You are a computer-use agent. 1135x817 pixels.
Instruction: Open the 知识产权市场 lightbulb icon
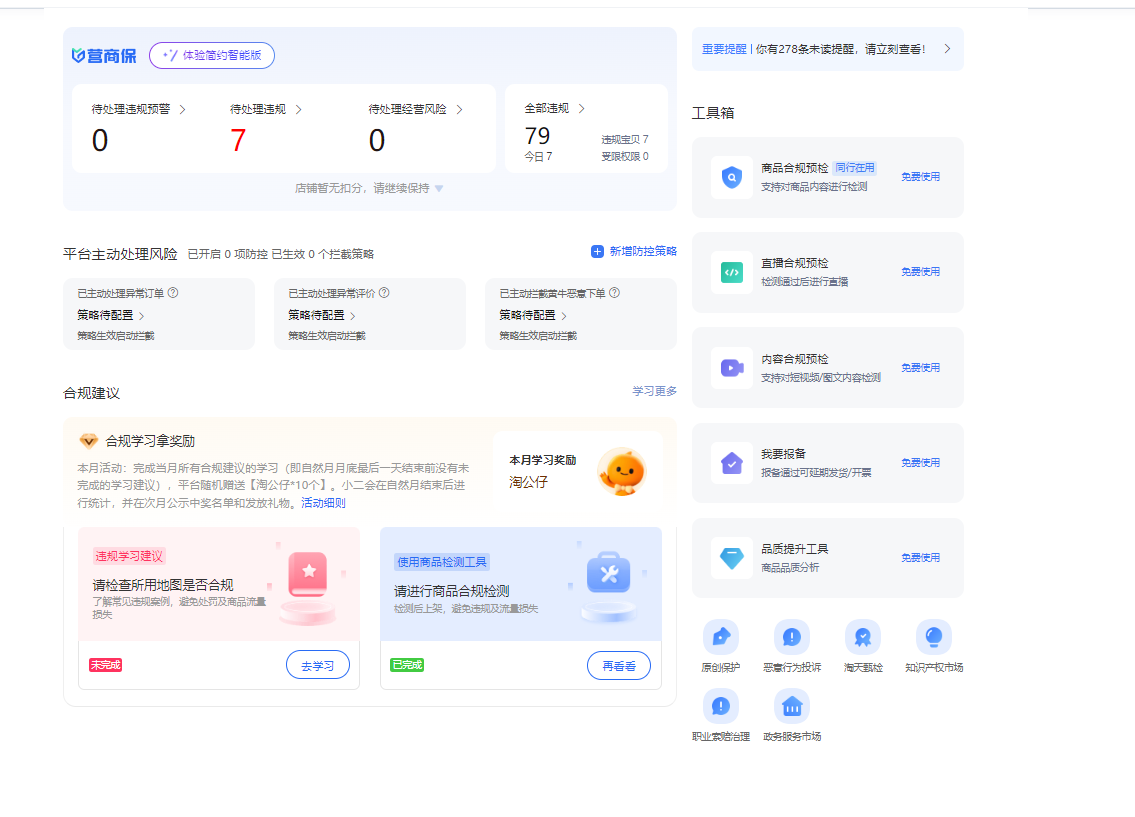[x=933, y=637]
